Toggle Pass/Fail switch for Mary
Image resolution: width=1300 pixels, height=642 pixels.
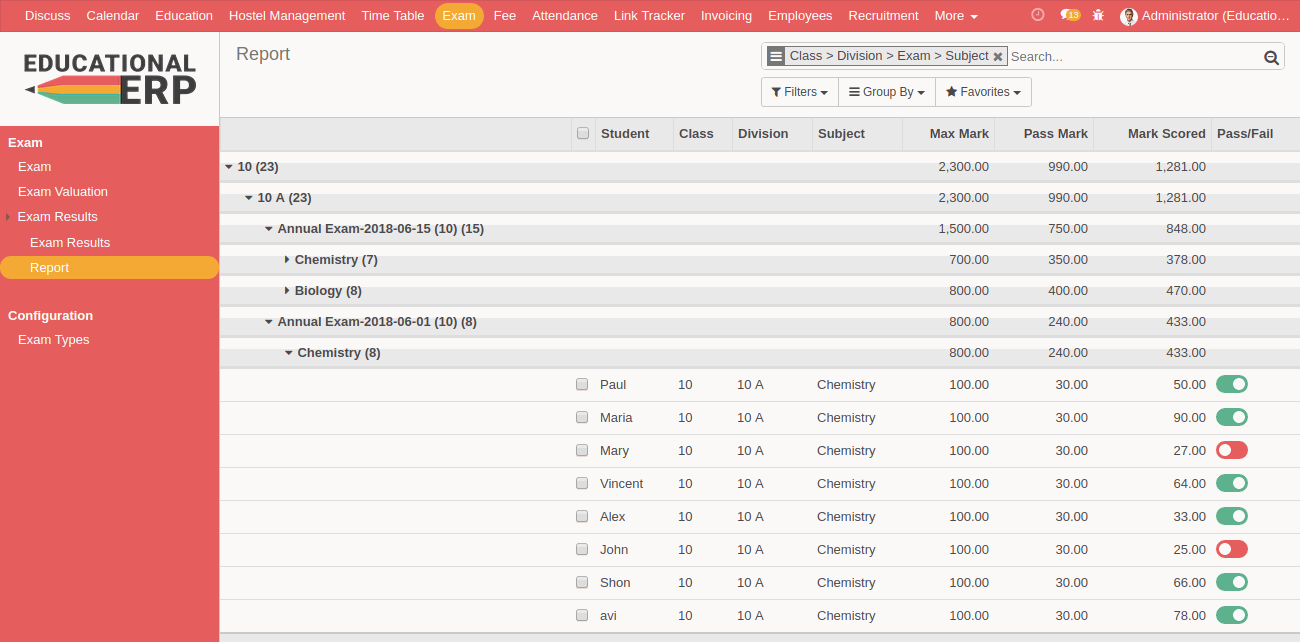click(1231, 450)
